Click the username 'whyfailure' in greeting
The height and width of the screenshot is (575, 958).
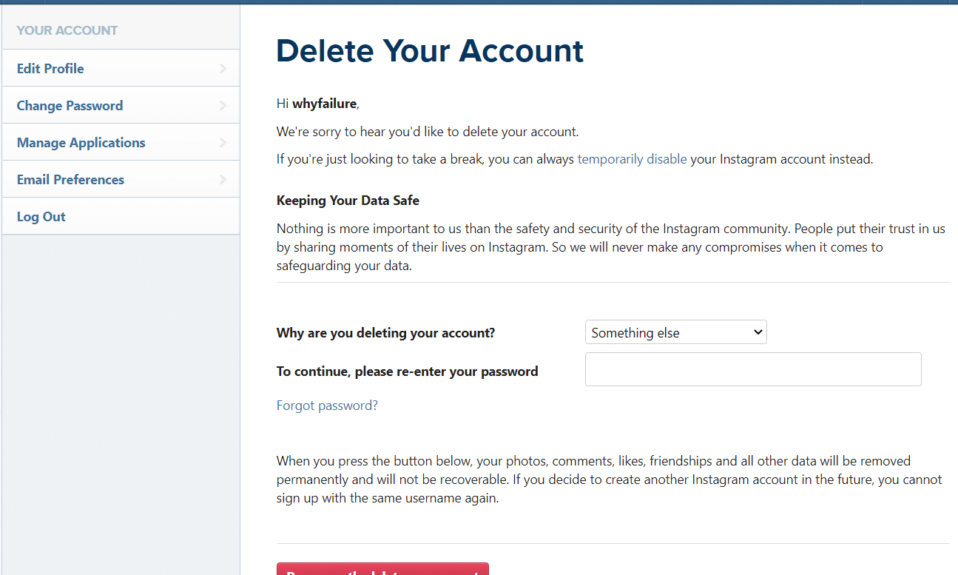pos(324,103)
